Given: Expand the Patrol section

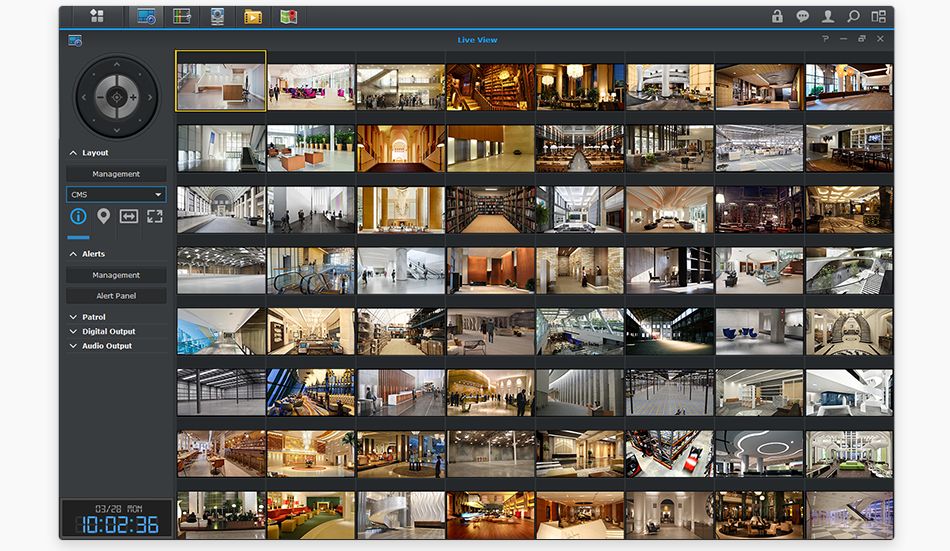Looking at the screenshot, I should pos(73,317).
